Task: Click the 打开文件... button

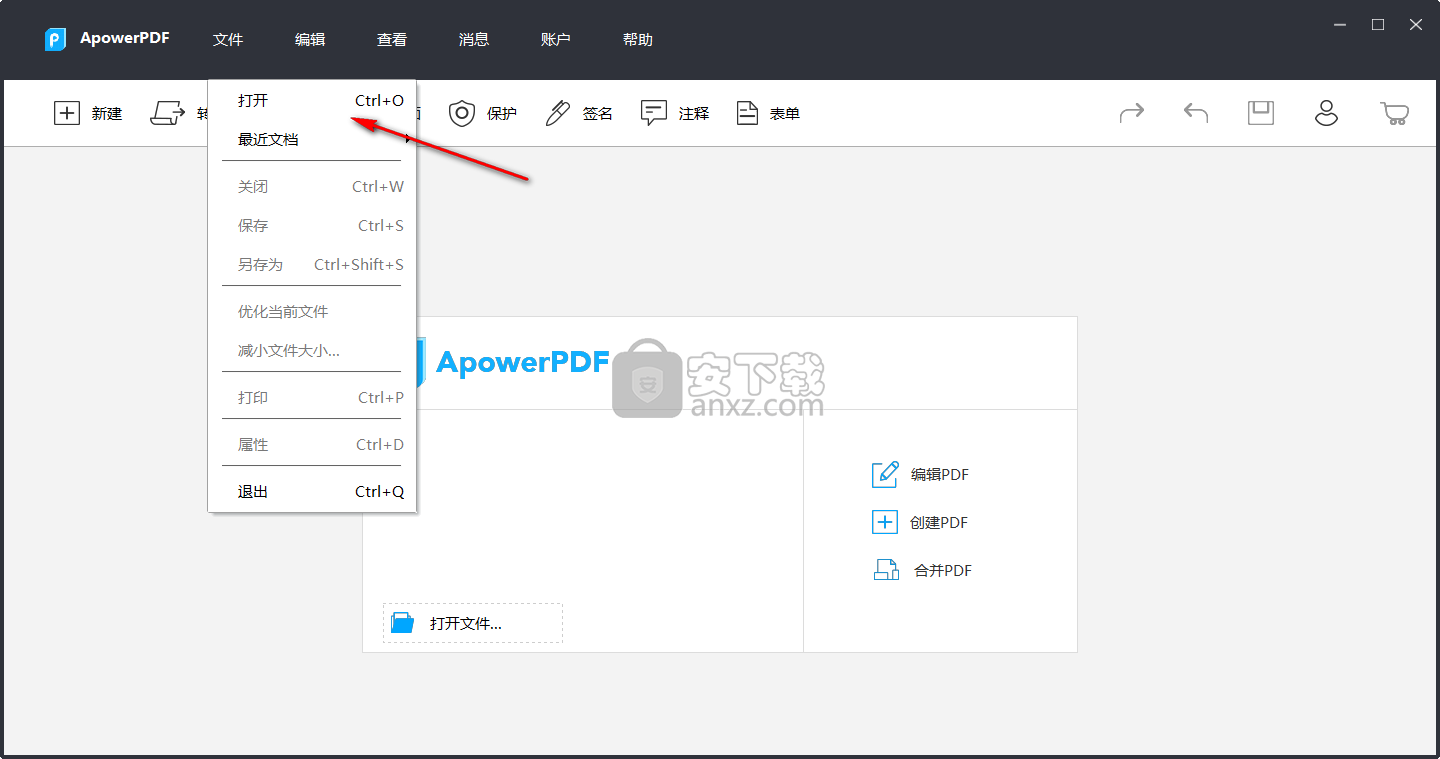Action: pyautogui.click(x=473, y=623)
